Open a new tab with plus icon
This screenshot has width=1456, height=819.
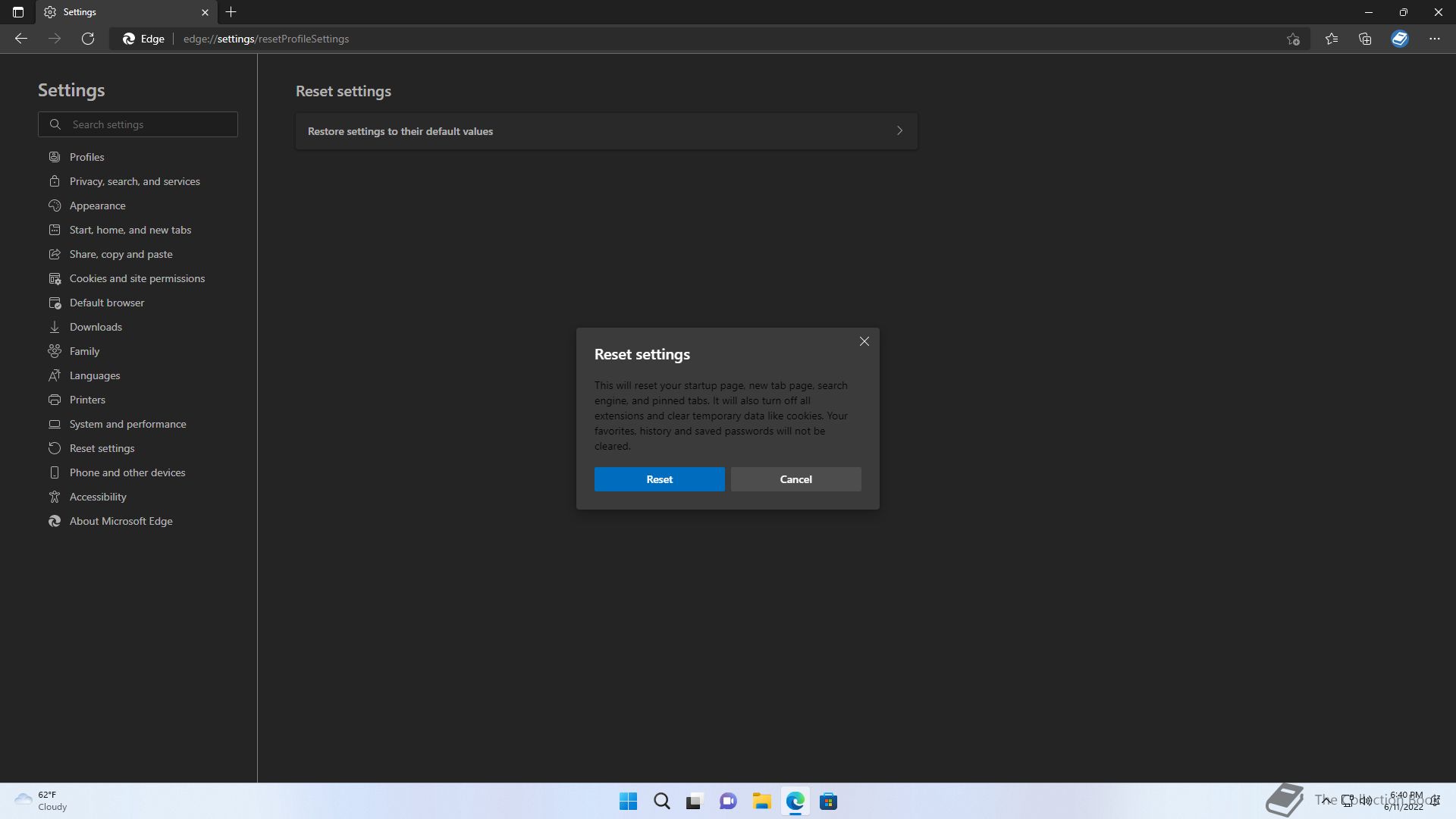(x=231, y=12)
